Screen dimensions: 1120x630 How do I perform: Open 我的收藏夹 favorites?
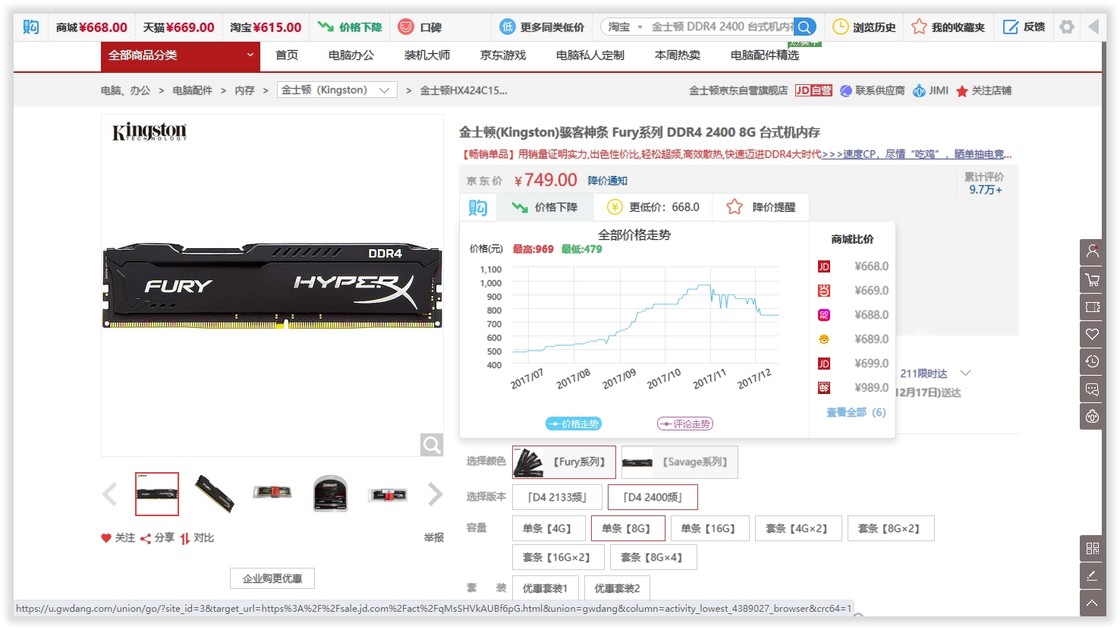pos(948,27)
